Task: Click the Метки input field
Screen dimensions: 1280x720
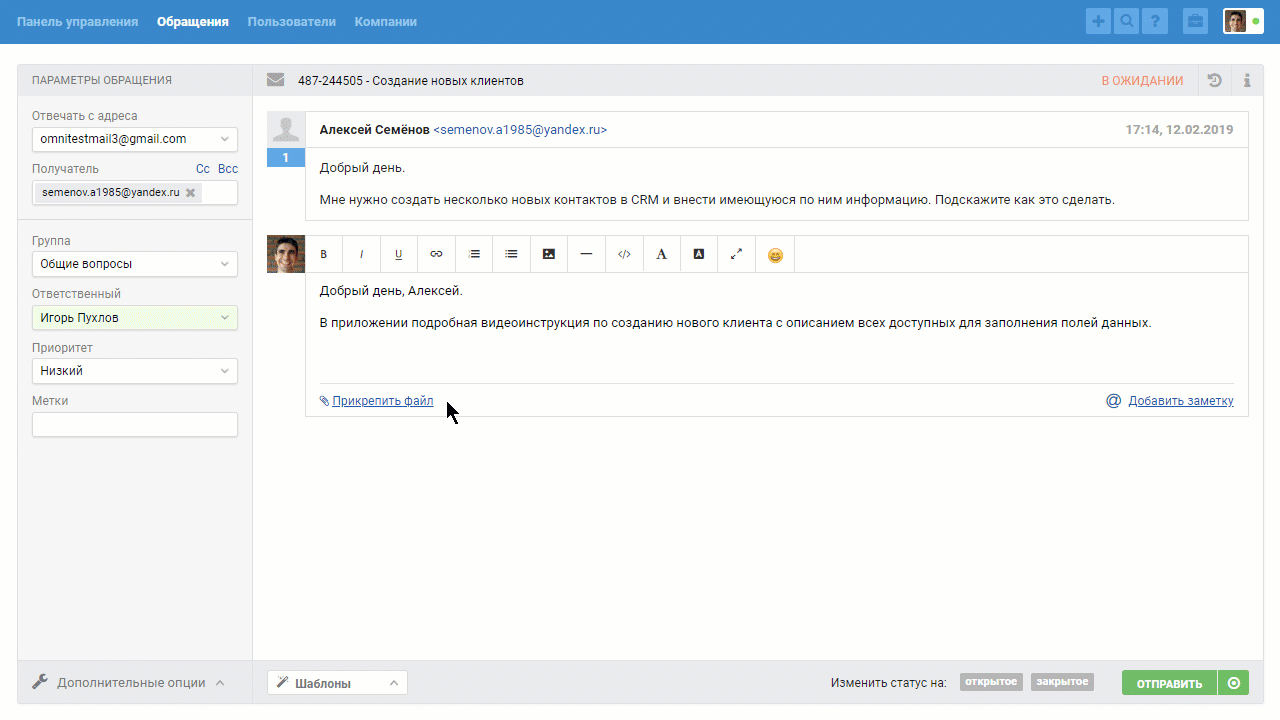Action: (x=135, y=424)
